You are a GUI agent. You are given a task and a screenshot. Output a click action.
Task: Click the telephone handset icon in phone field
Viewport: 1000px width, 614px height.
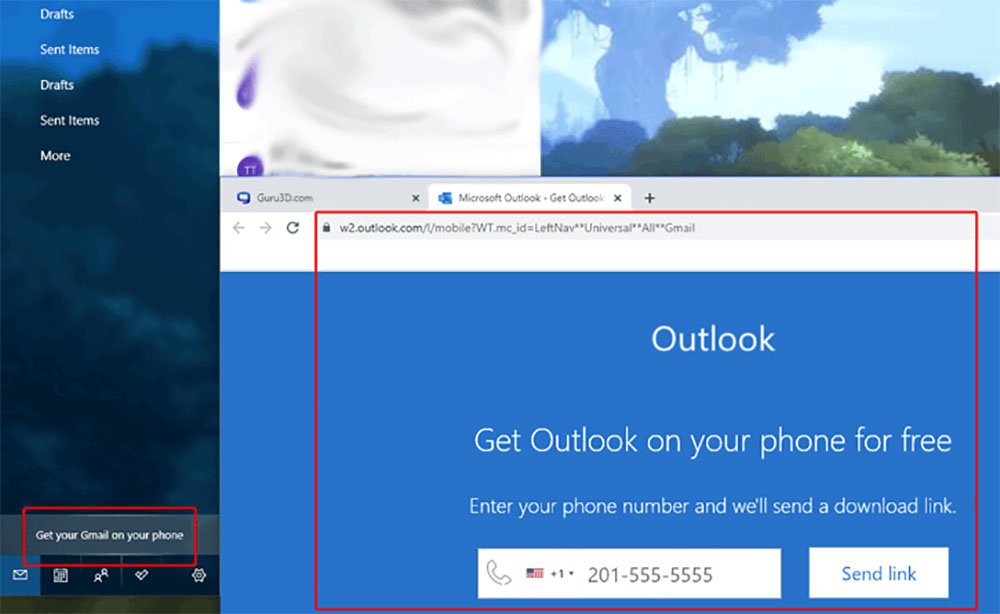[x=498, y=573]
